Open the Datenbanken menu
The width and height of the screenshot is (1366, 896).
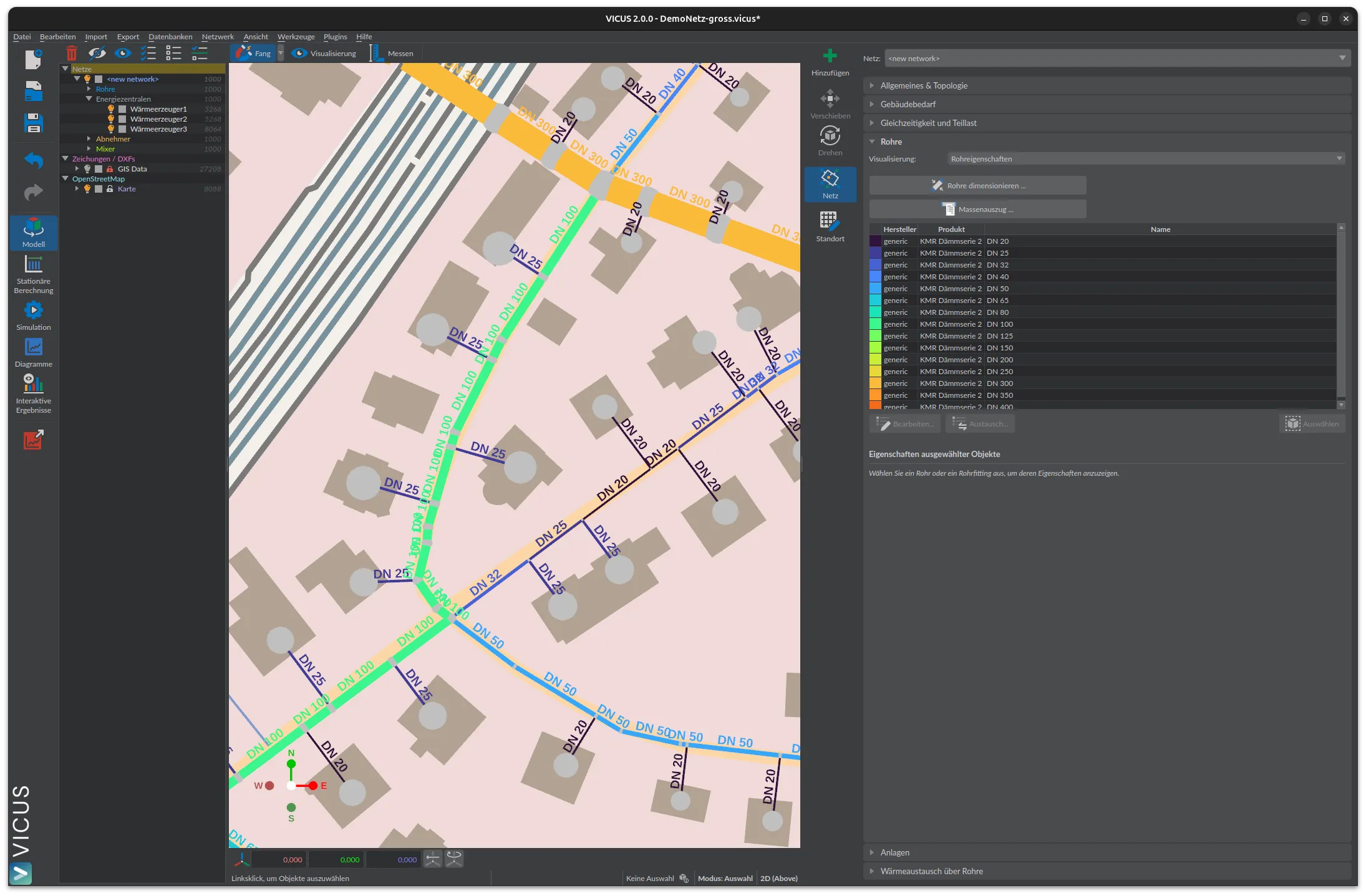pyautogui.click(x=170, y=37)
